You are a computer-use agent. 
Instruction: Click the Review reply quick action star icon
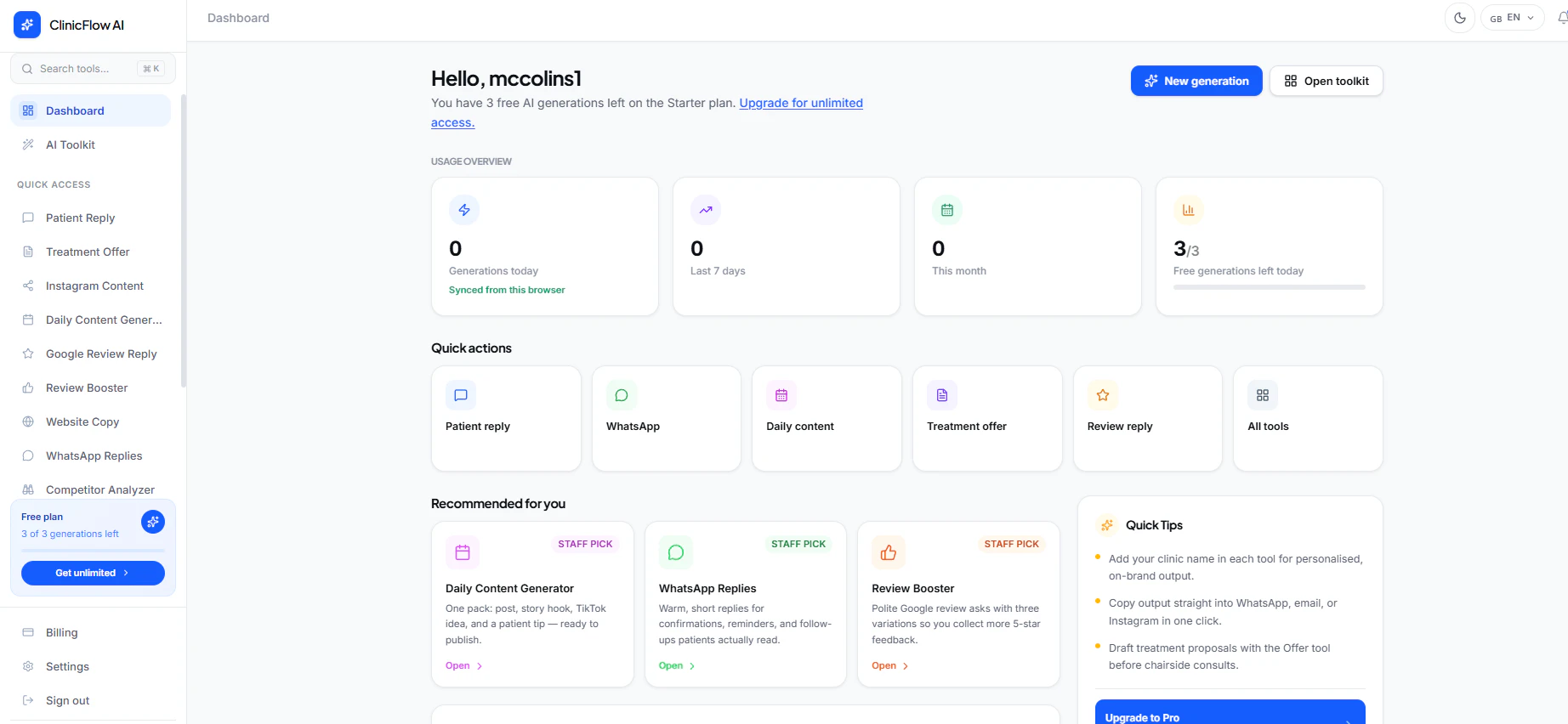pyautogui.click(x=1103, y=395)
